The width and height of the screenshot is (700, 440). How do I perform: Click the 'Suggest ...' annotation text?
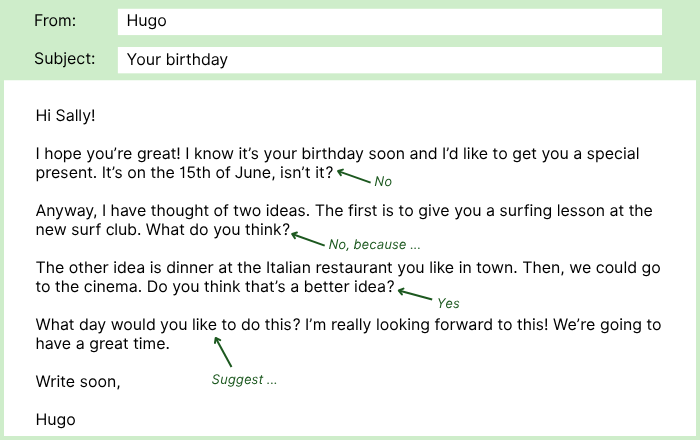tap(244, 380)
